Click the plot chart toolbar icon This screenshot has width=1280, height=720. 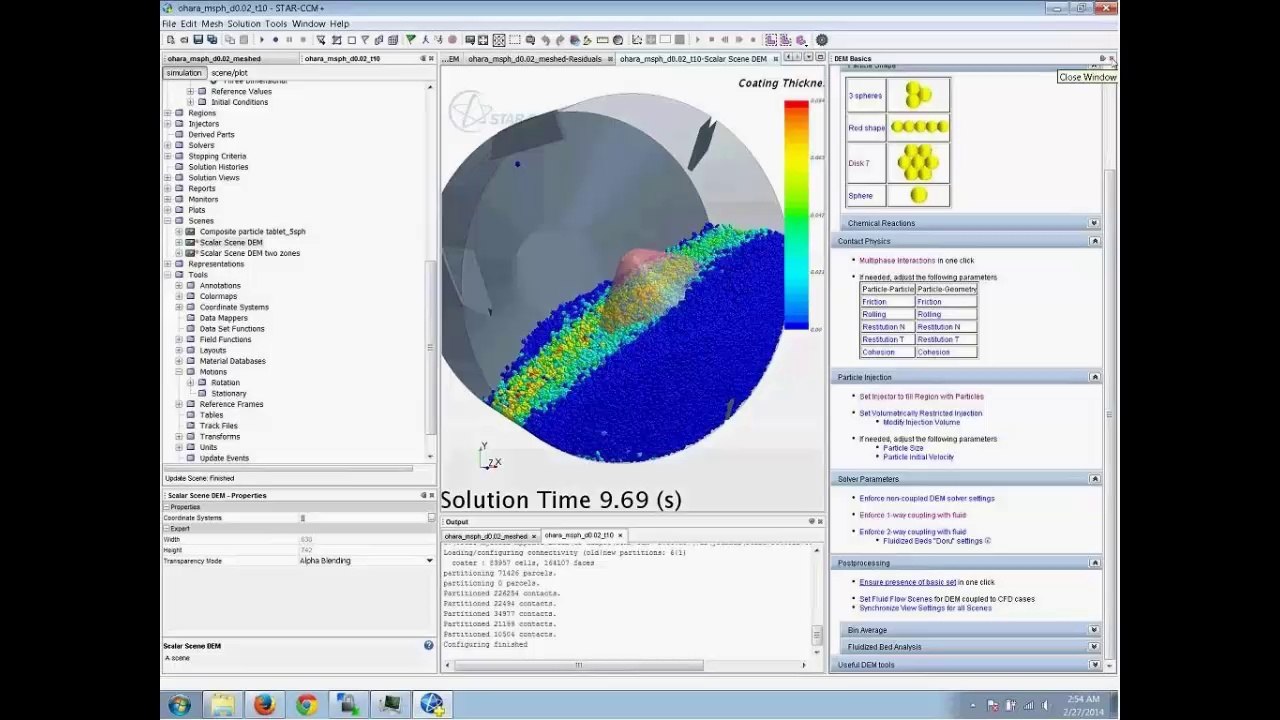[x=637, y=40]
